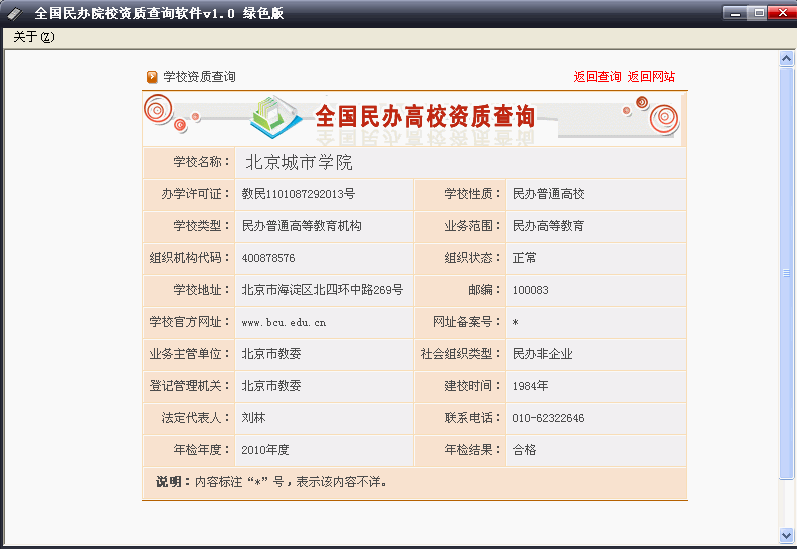Click the scrollbar down arrow
This screenshot has width=797, height=549.
click(x=786, y=535)
